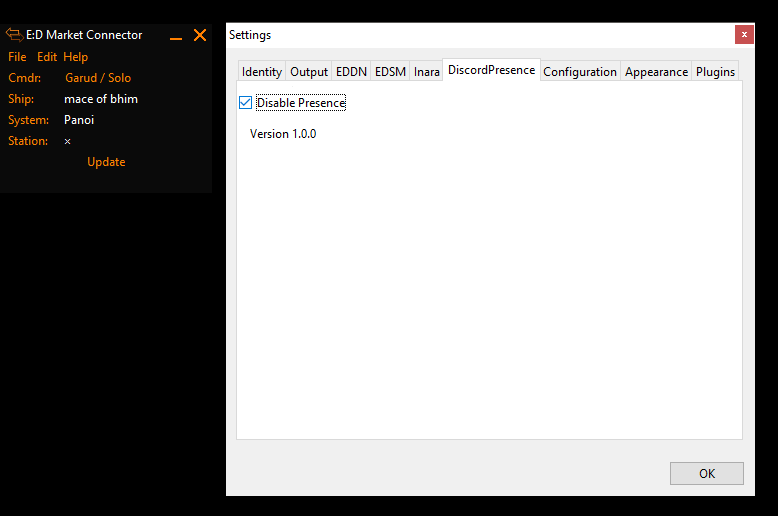This screenshot has height=516, width=778.
Task: Click the Ship: label
Action: pyautogui.click(x=21, y=99)
